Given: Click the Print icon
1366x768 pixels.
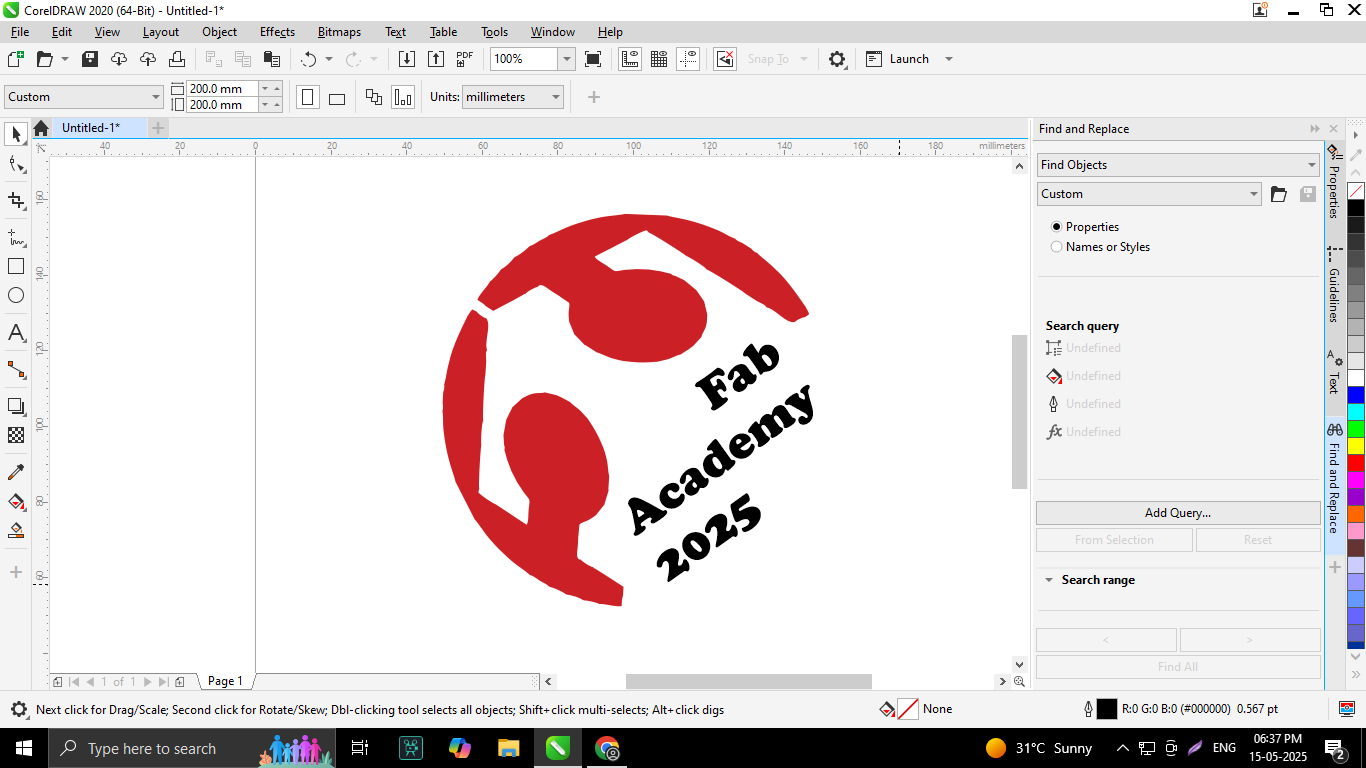Looking at the screenshot, I should pos(177,59).
